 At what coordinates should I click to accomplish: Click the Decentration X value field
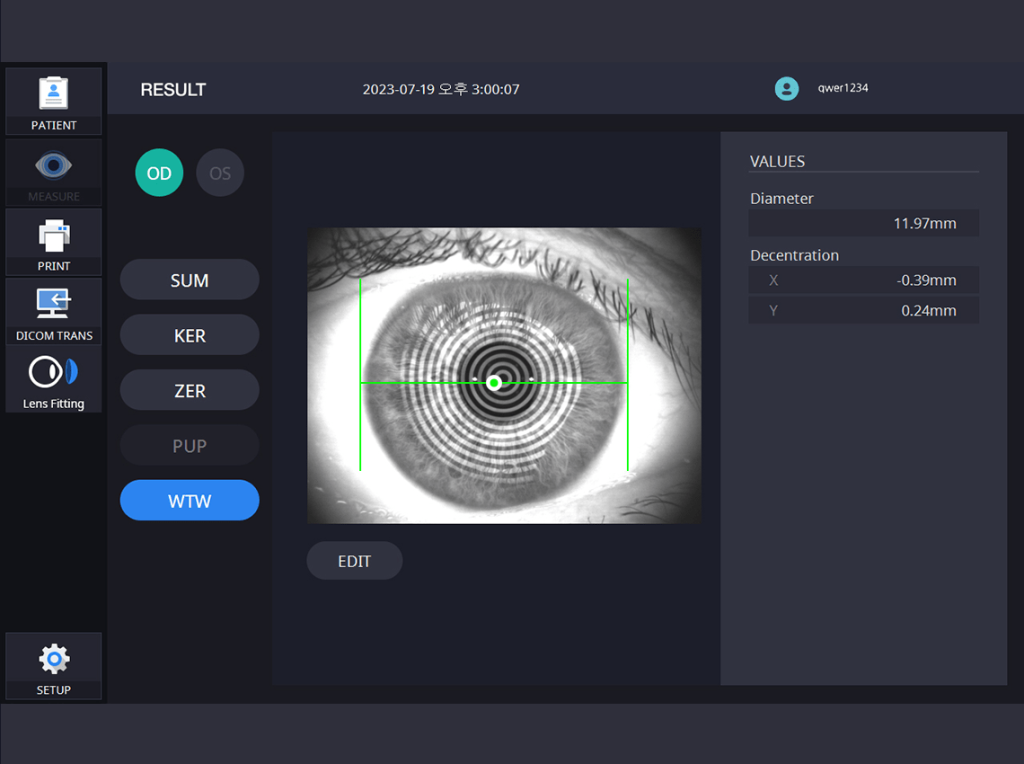[864, 280]
